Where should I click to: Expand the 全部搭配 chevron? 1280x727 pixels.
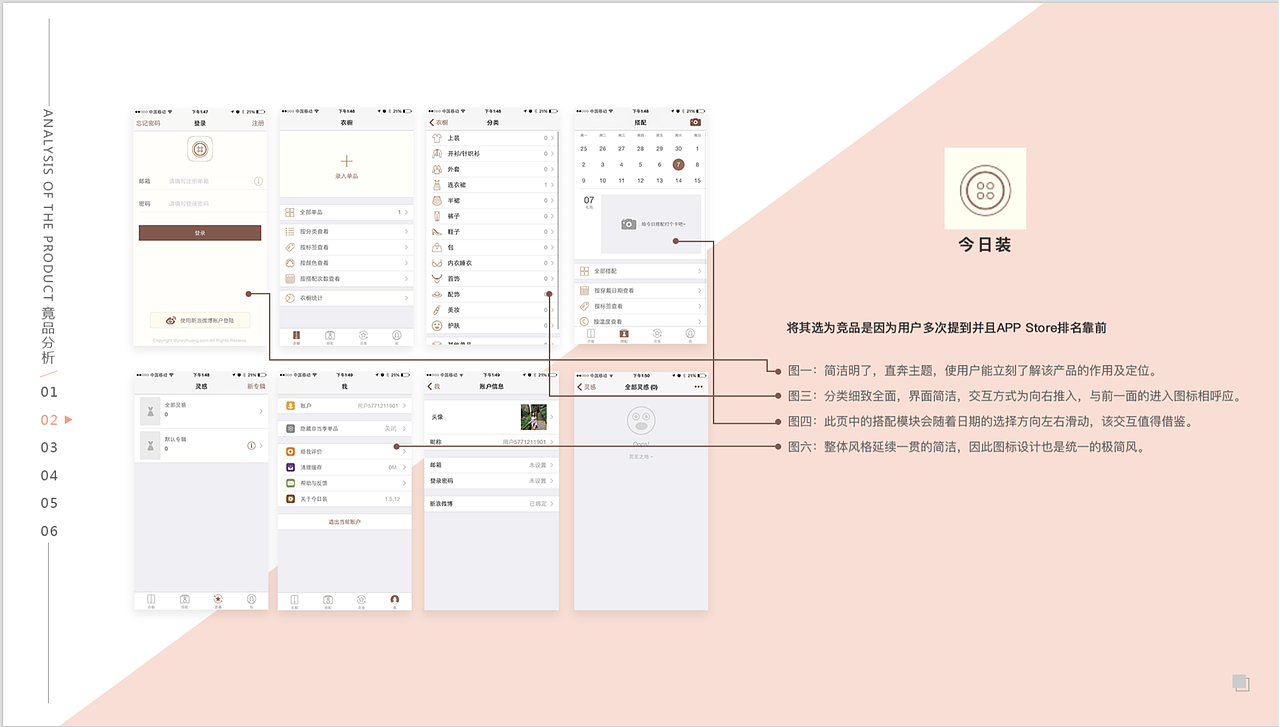[701, 271]
